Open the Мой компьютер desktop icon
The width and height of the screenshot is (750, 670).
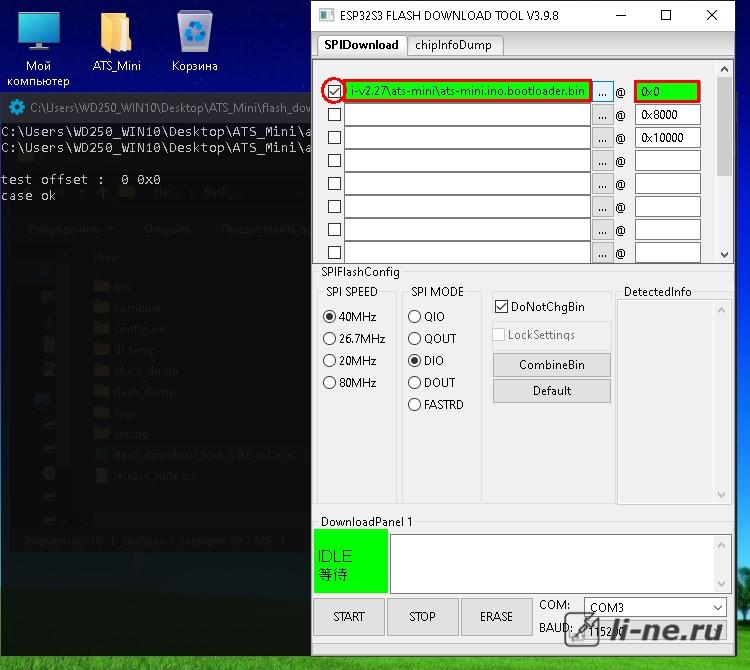tap(38, 49)
